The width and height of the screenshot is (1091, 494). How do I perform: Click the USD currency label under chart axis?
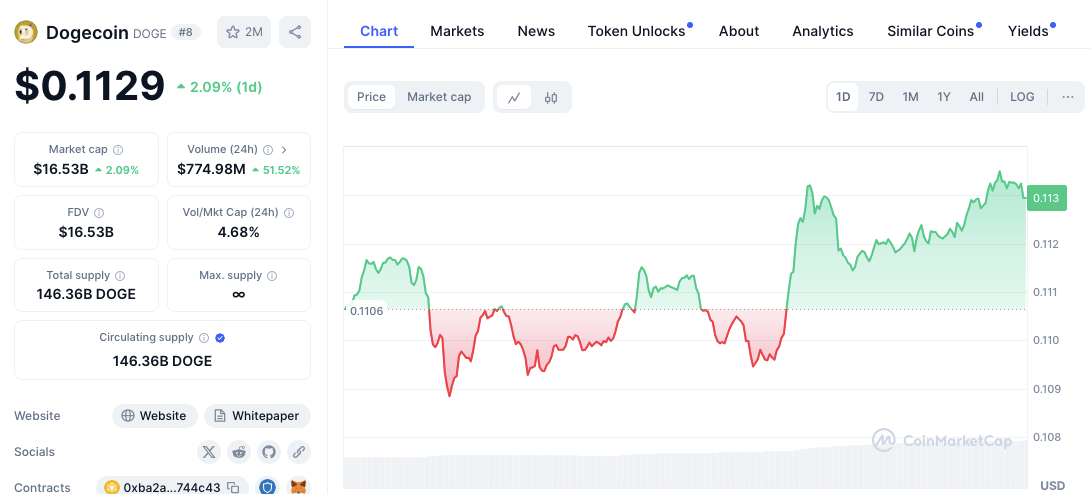coord(1053,485)
